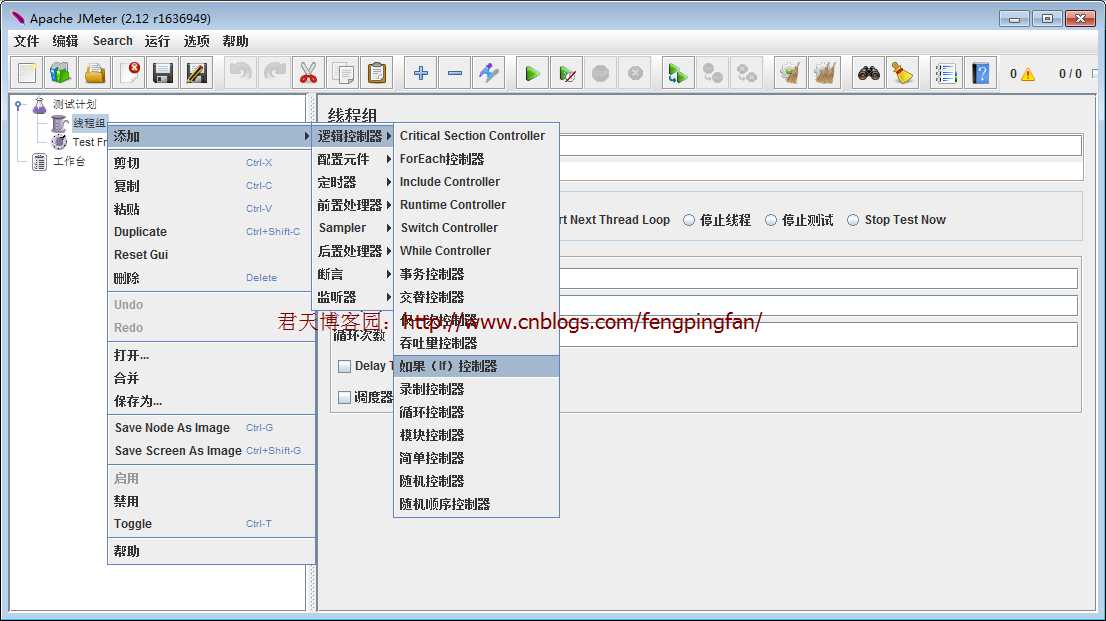Open the Help question mark icon
Image resolution: width=1106 pixels, height=621 pixels.
(980, 73)
